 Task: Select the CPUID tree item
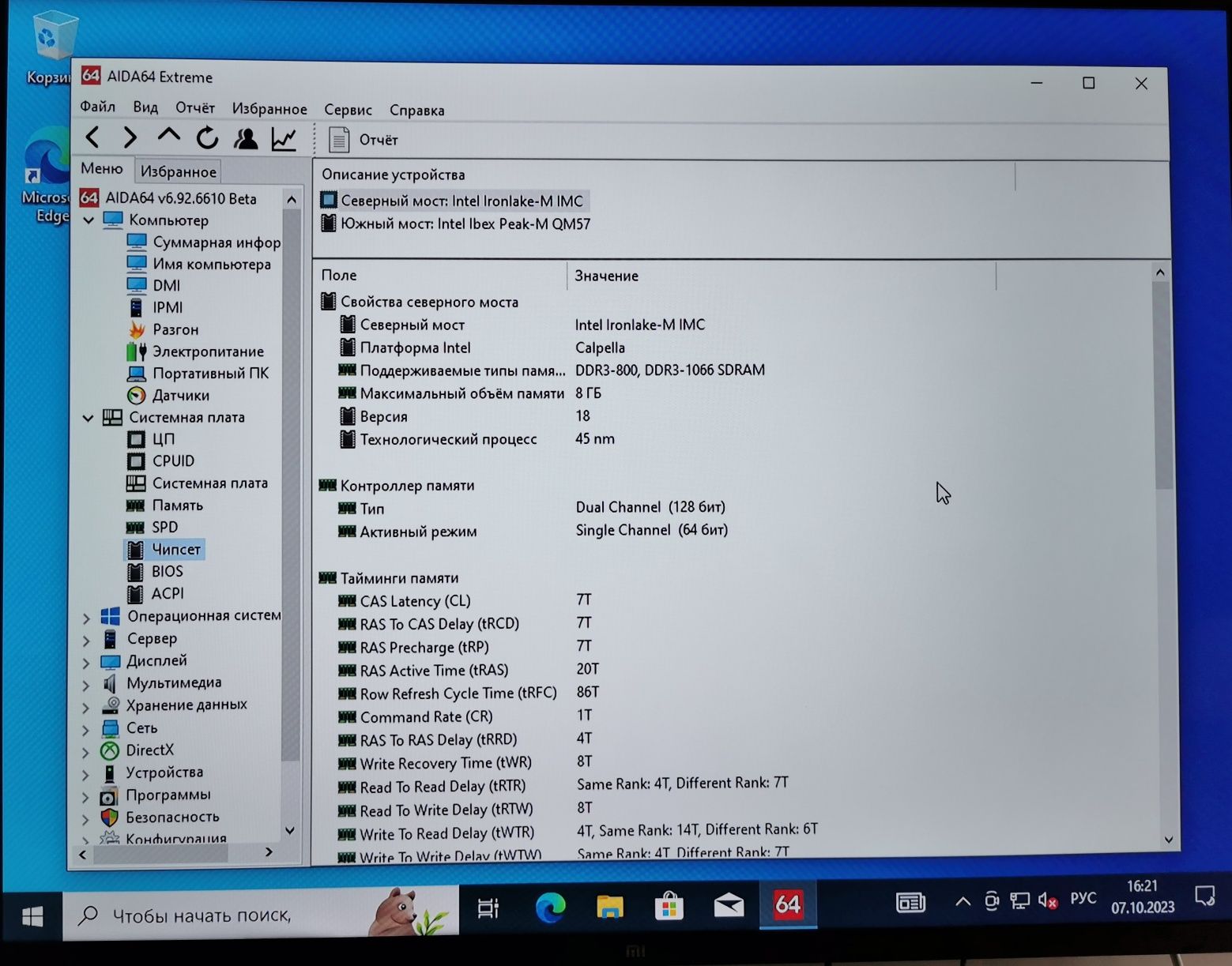tap(160, 460)
